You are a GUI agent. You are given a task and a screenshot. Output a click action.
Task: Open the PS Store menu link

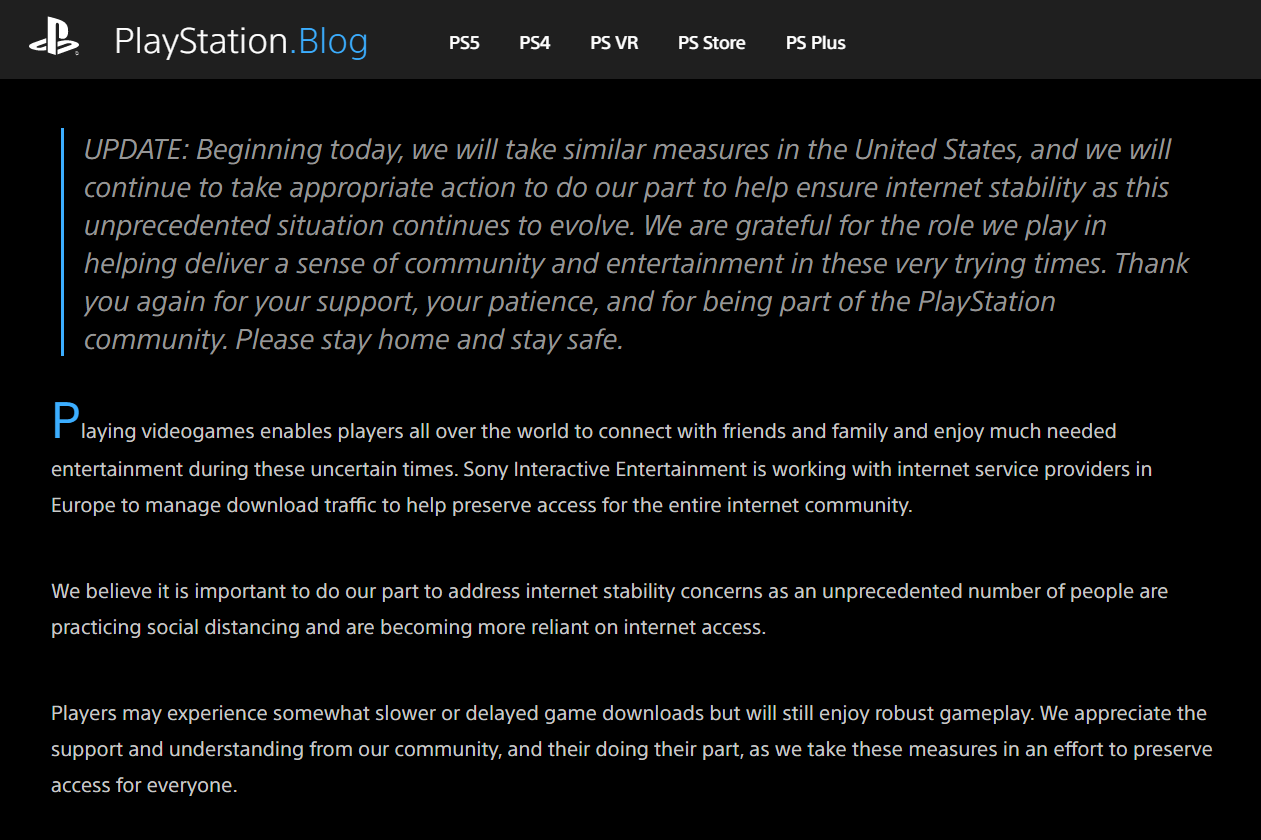(712, 43)
